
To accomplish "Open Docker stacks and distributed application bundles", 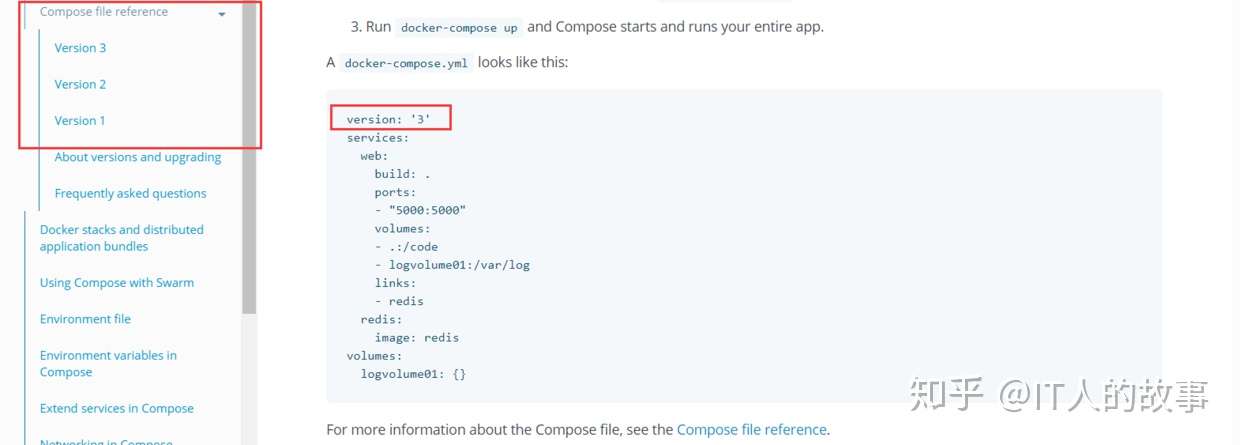I will click(x=121, y=238).
